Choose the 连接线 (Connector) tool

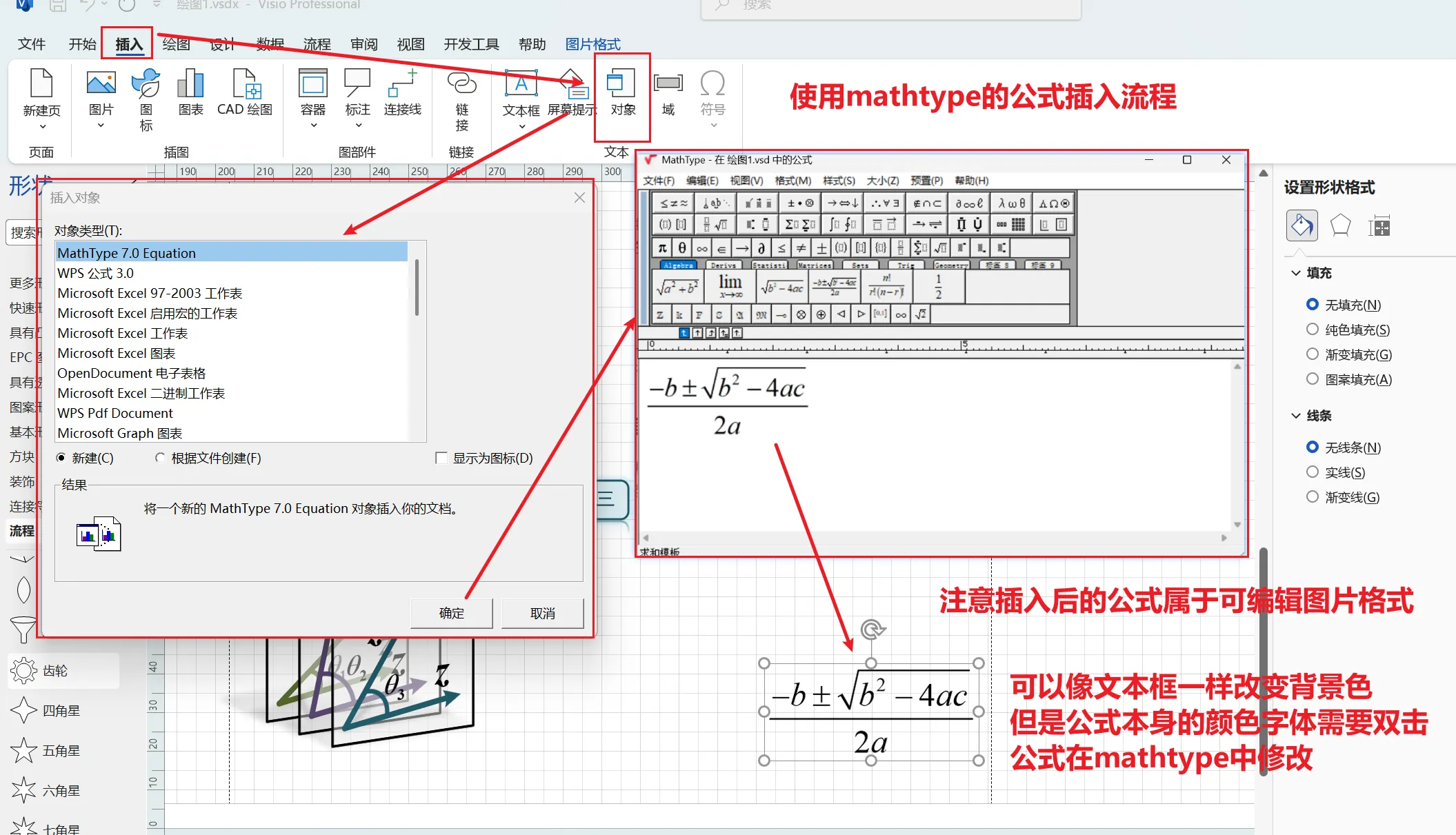pos(402,83)
